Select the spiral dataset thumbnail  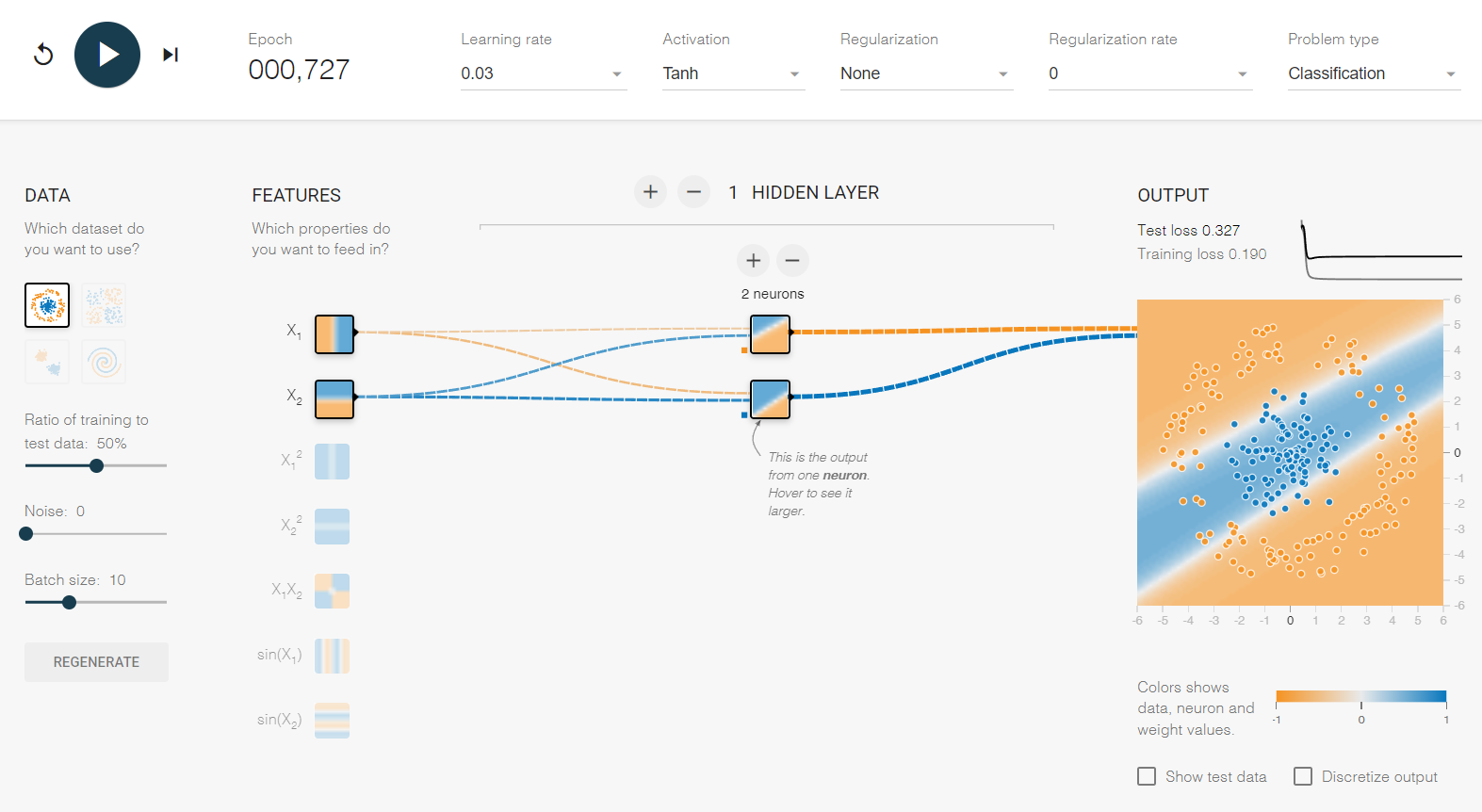click(104, 362)
